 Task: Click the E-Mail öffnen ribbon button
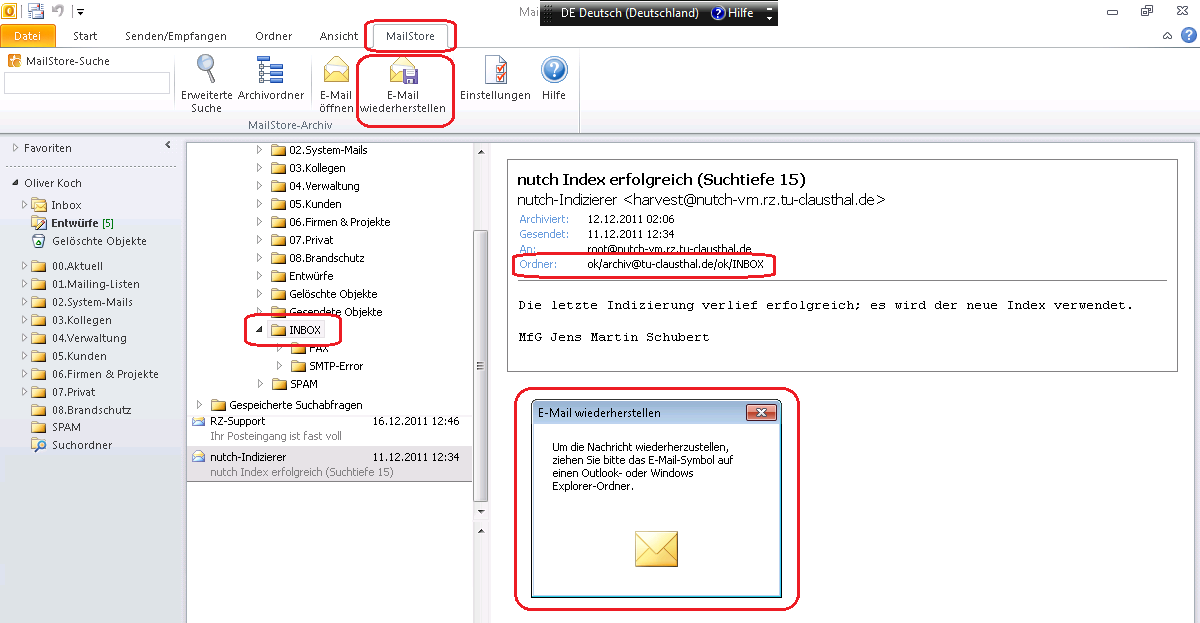point(336,84)
